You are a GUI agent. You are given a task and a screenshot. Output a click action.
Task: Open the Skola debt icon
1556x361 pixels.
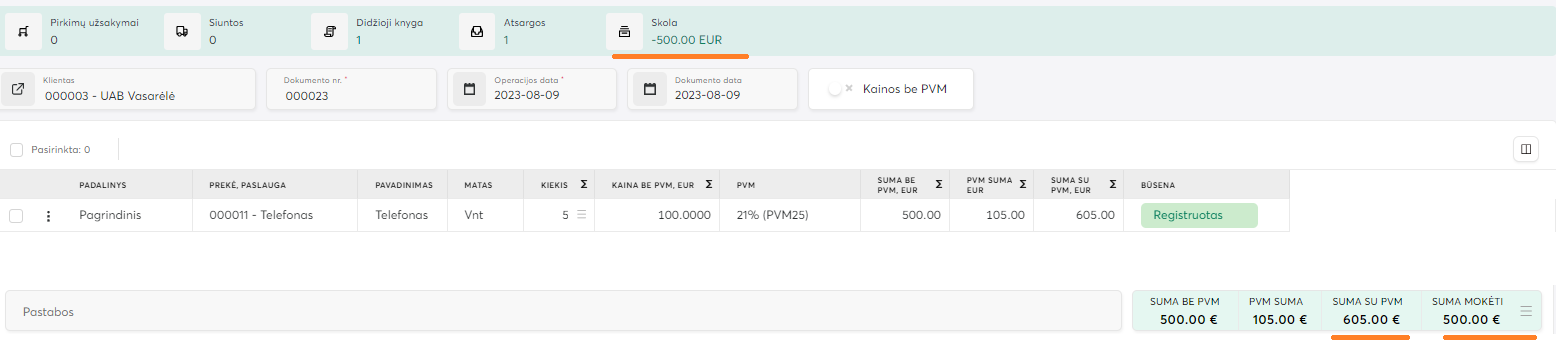tap(625, 31)
